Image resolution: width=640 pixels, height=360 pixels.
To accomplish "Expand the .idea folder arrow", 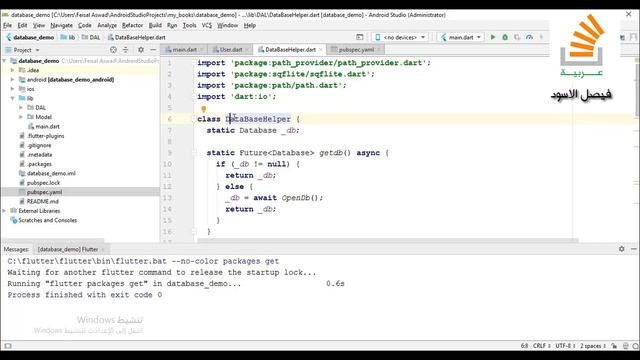I will pyautogui.click(x=13, y=70).
